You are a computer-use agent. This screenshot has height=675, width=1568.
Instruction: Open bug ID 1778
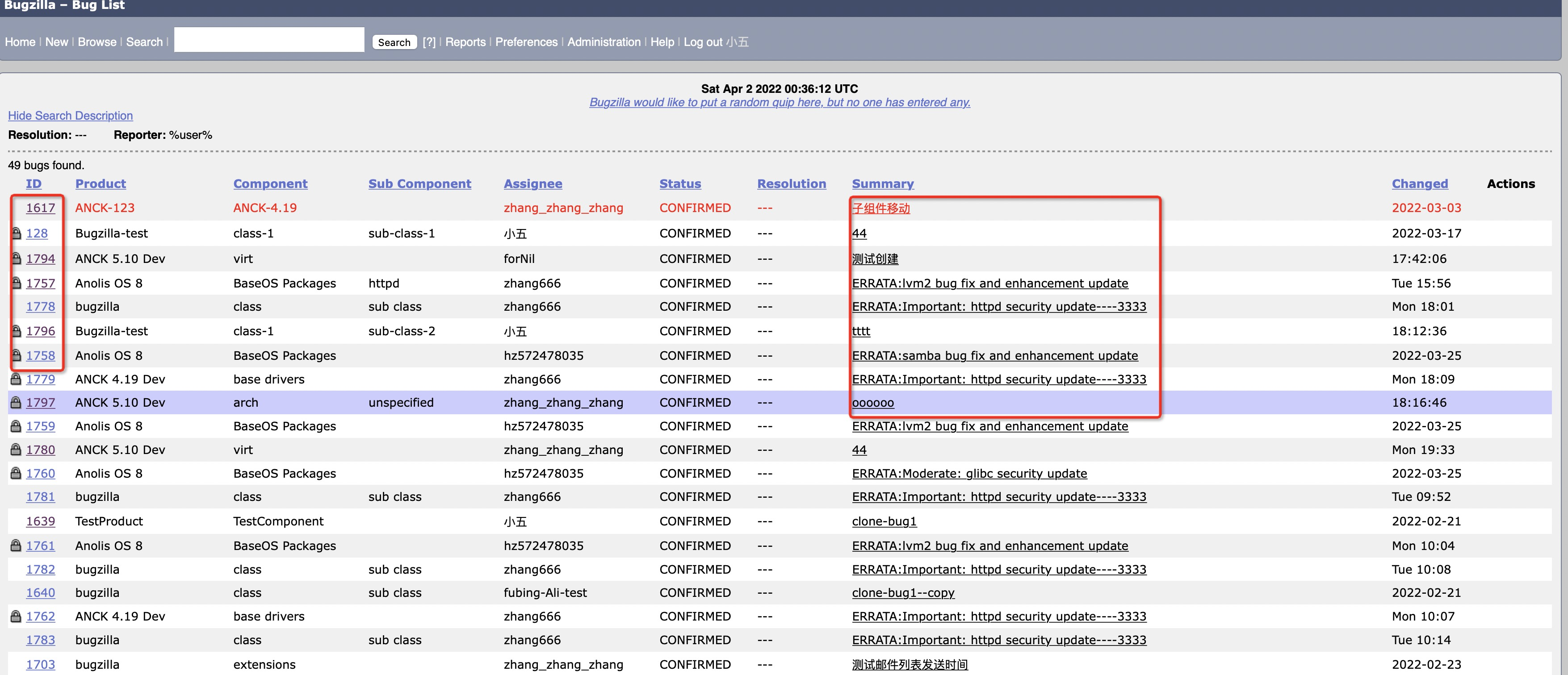[40, 307]
